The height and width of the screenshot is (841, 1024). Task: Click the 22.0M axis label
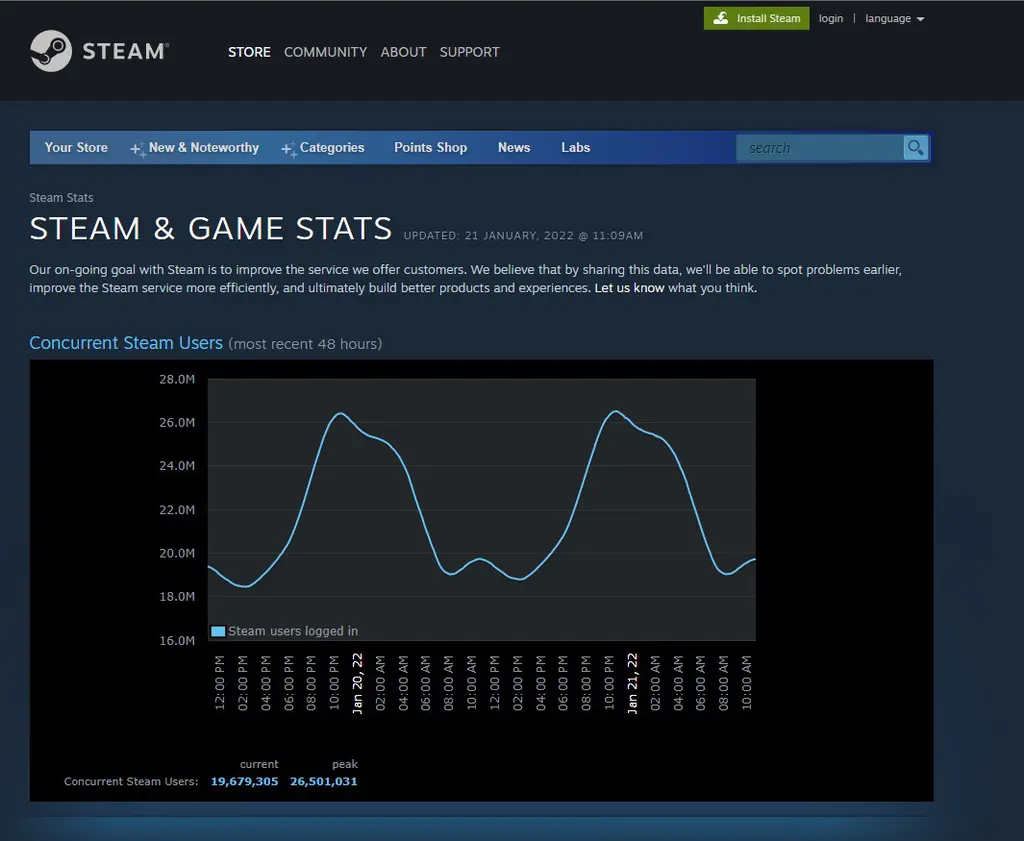(177, 510)
